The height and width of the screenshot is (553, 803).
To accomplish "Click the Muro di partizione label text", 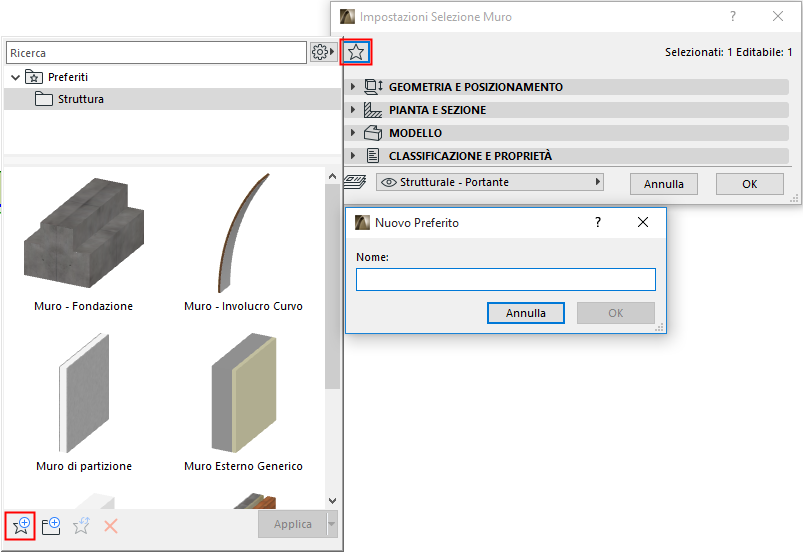I will tap(84, 466).
